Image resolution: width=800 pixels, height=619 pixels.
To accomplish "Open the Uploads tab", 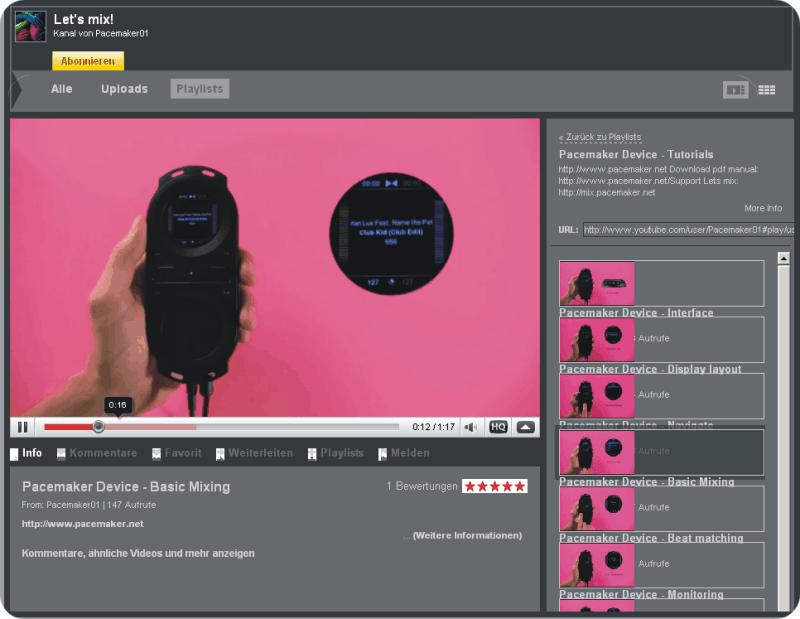I will (x=124, y=89).
